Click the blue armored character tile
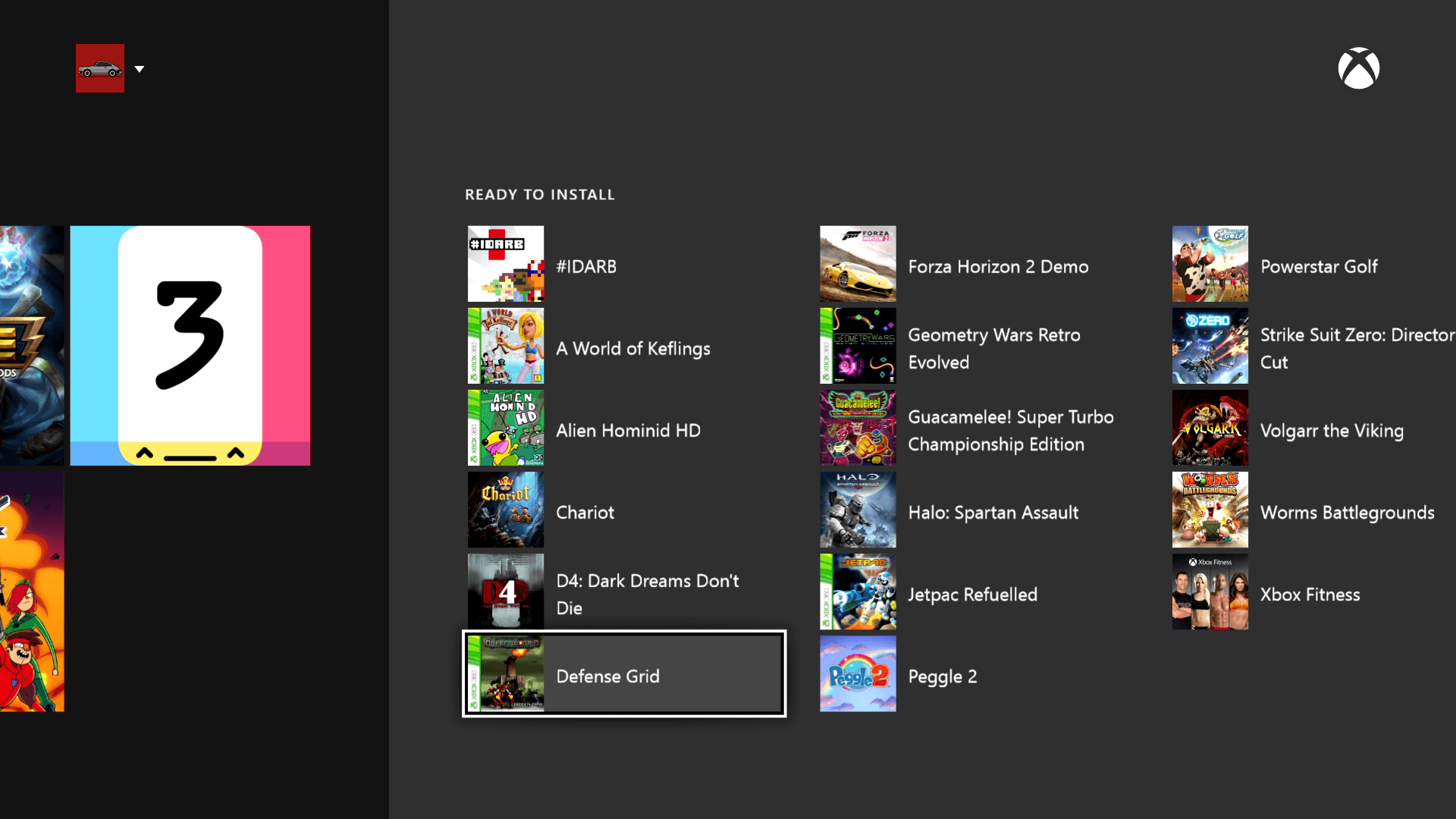1456x819 pixels. click(x=32, y=346)
